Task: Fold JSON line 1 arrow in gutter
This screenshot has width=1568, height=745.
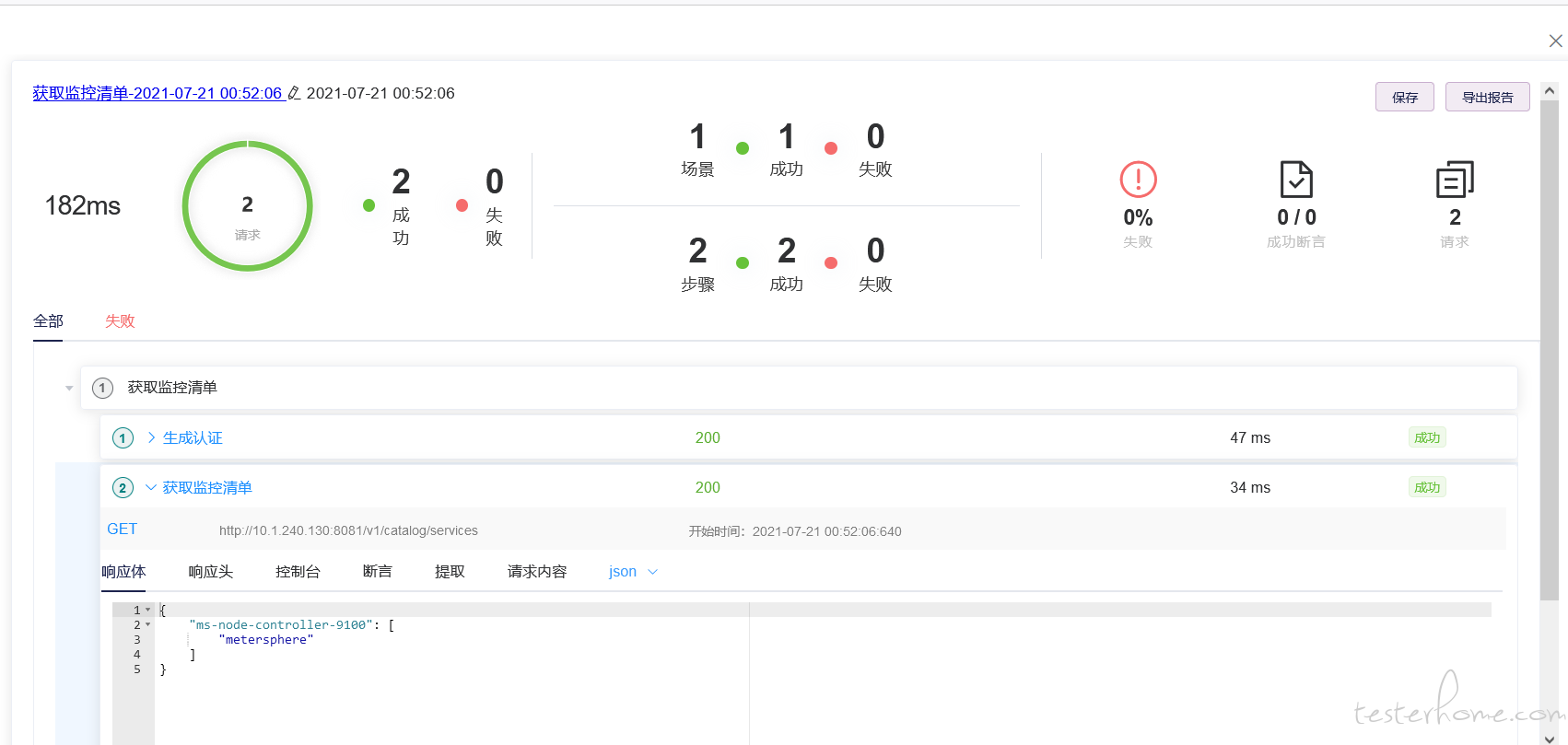Action: [x=147, y=610]
